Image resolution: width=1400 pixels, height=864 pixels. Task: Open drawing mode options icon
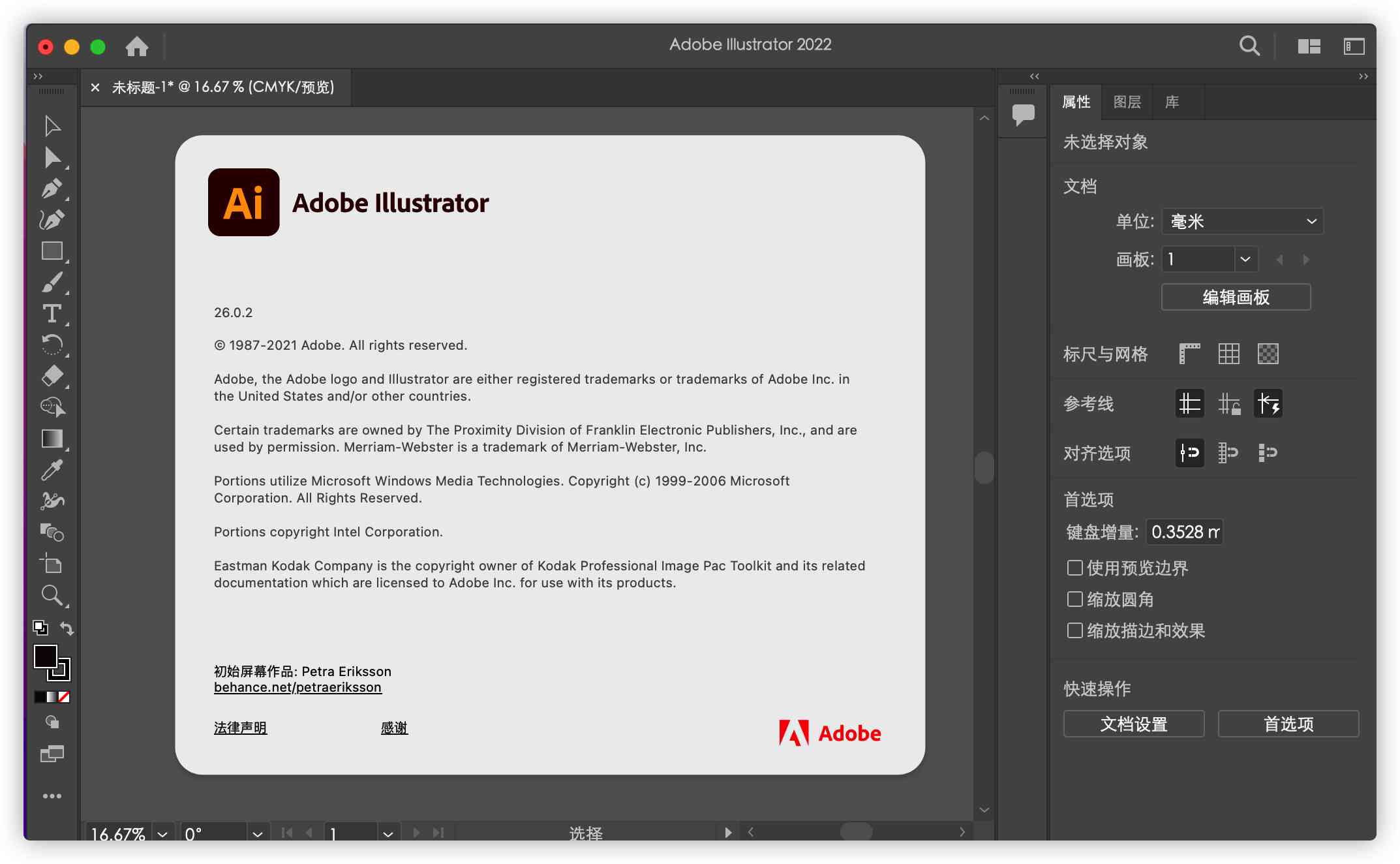52,722
